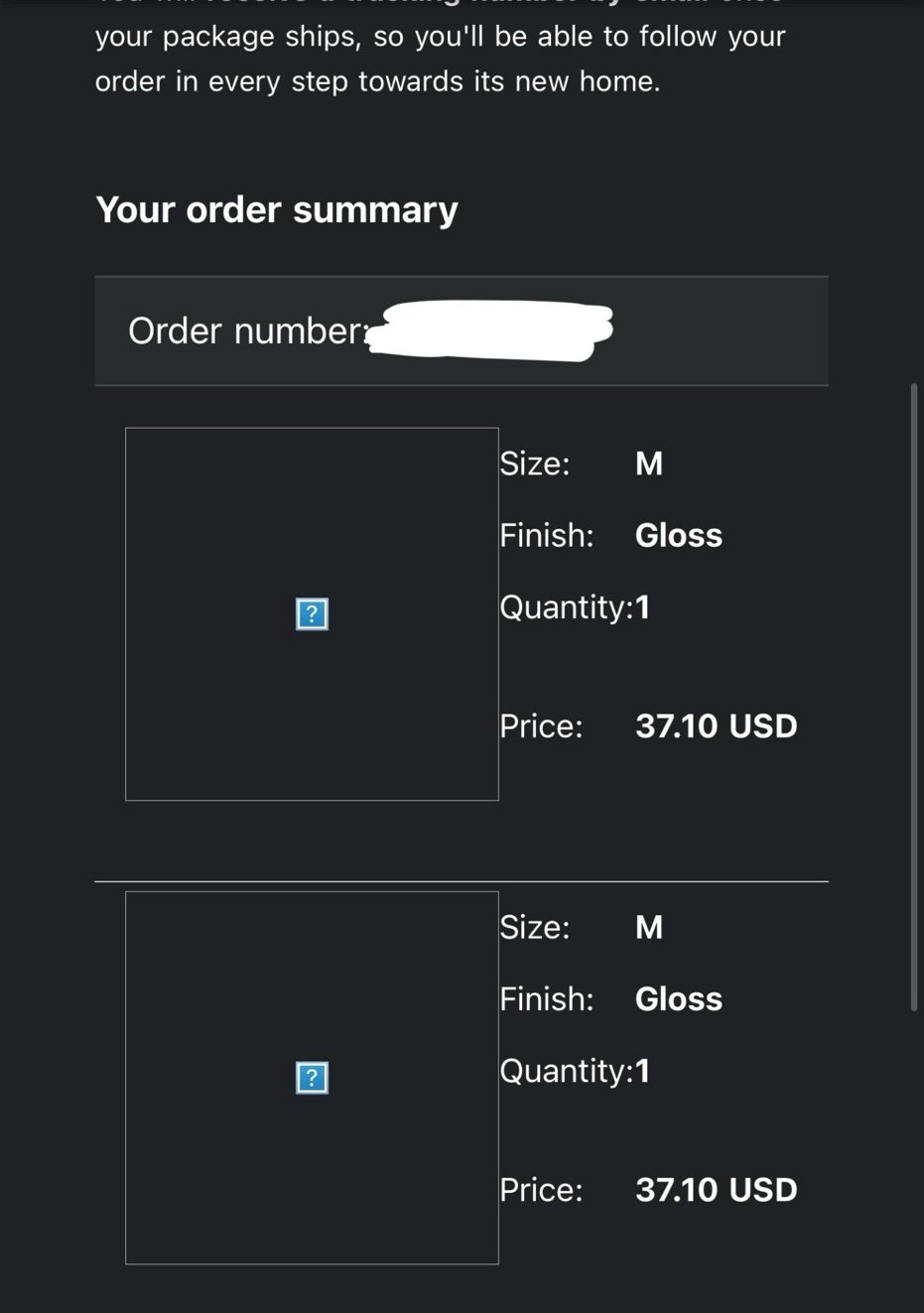
Task: Click the page scrollbar handle
Action: [914, 697]
